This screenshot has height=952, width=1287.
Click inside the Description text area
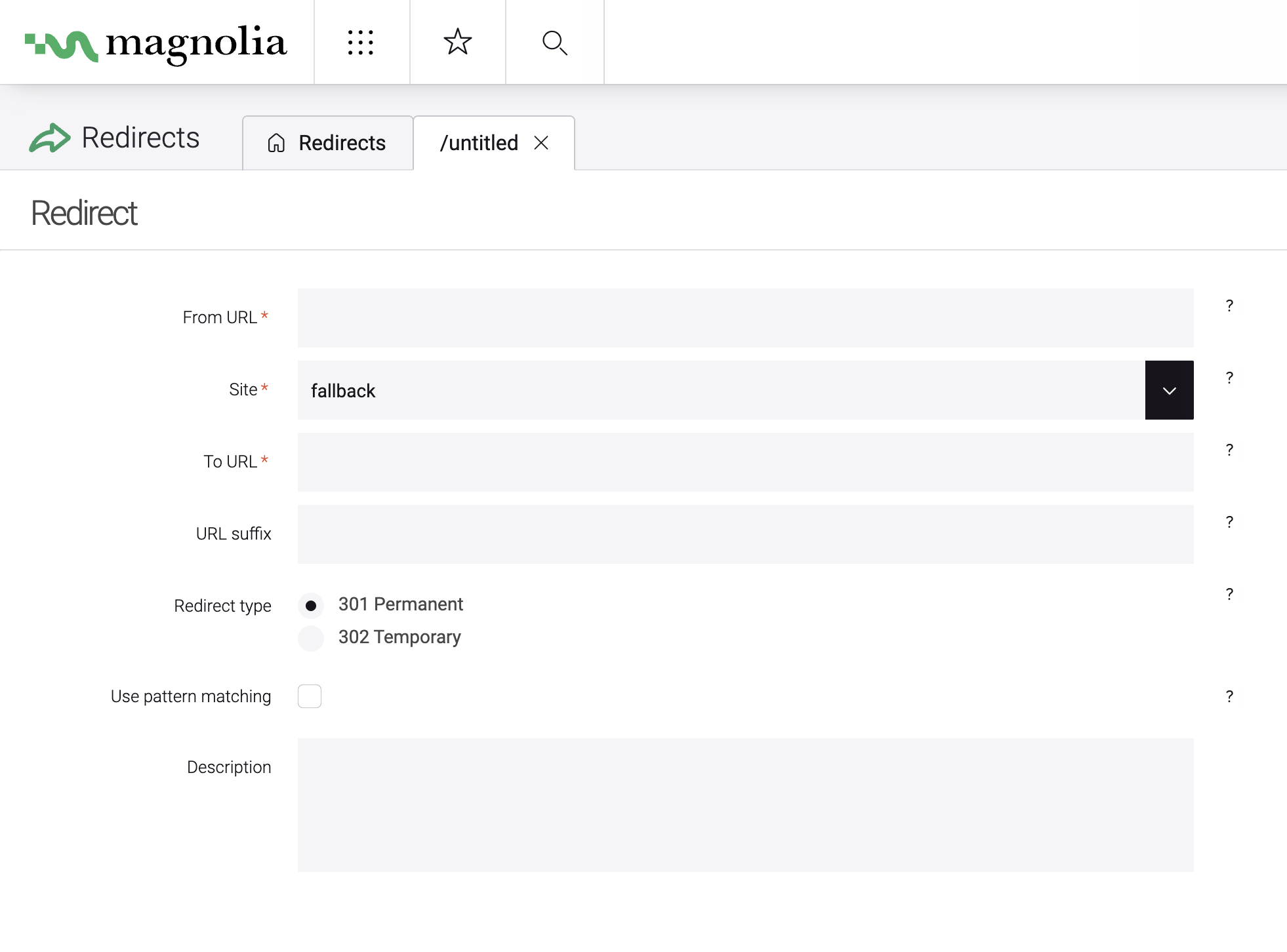(x=745, y=805)
